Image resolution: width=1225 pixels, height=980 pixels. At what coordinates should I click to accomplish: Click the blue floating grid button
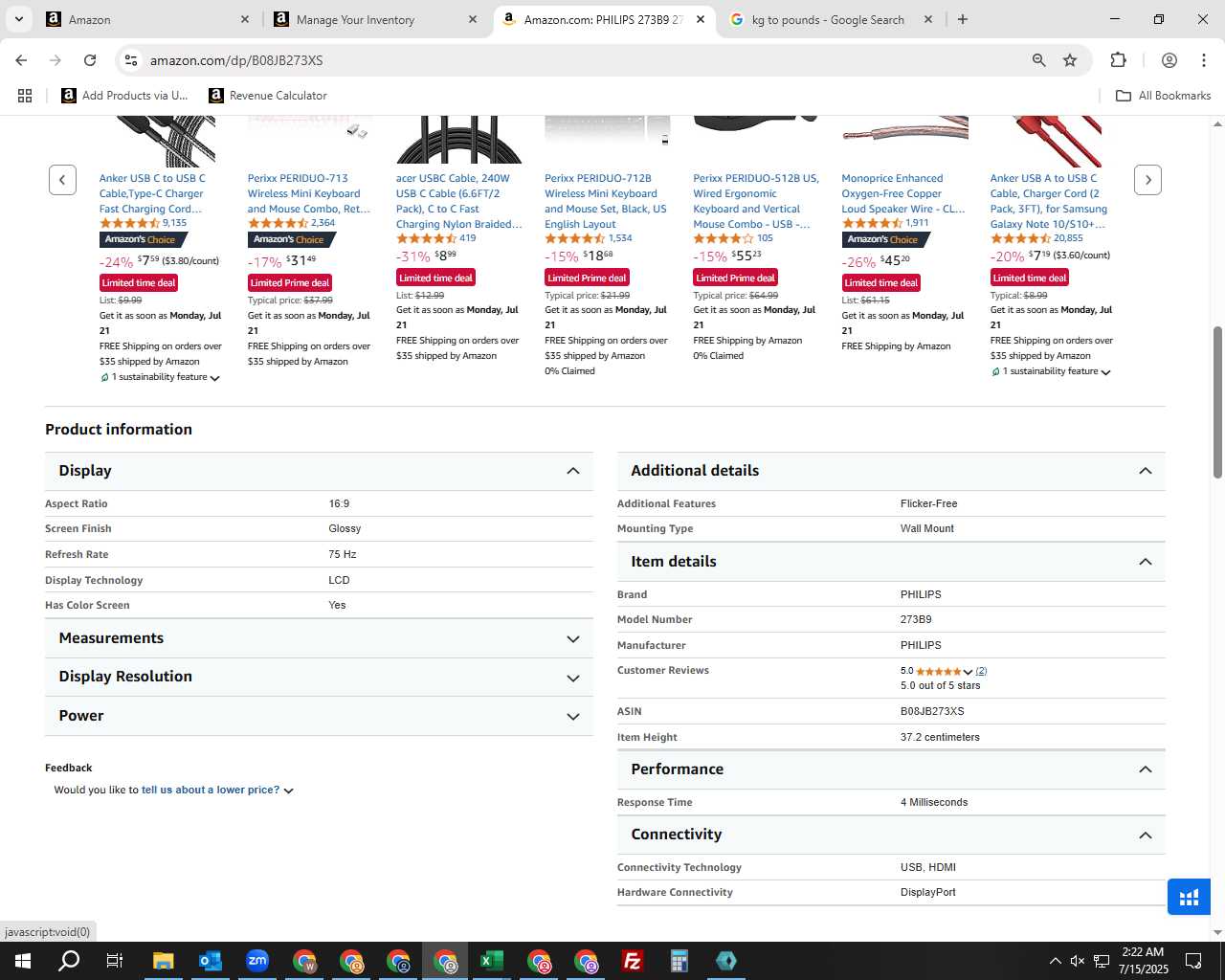1189,898
